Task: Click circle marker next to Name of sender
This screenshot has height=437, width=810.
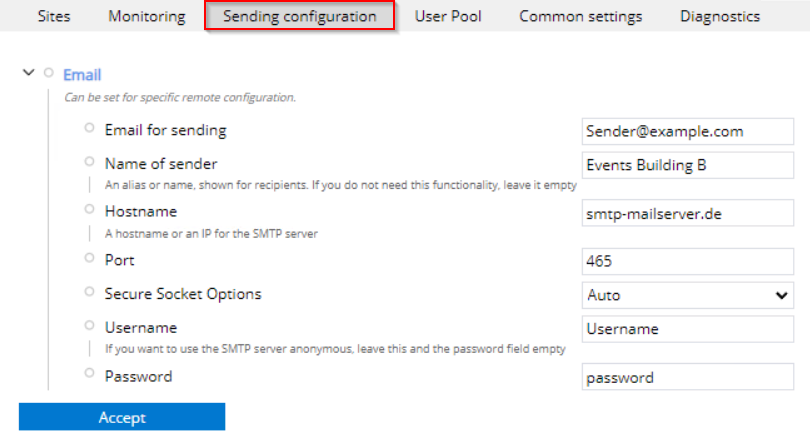Action: (x=90, y=161)
